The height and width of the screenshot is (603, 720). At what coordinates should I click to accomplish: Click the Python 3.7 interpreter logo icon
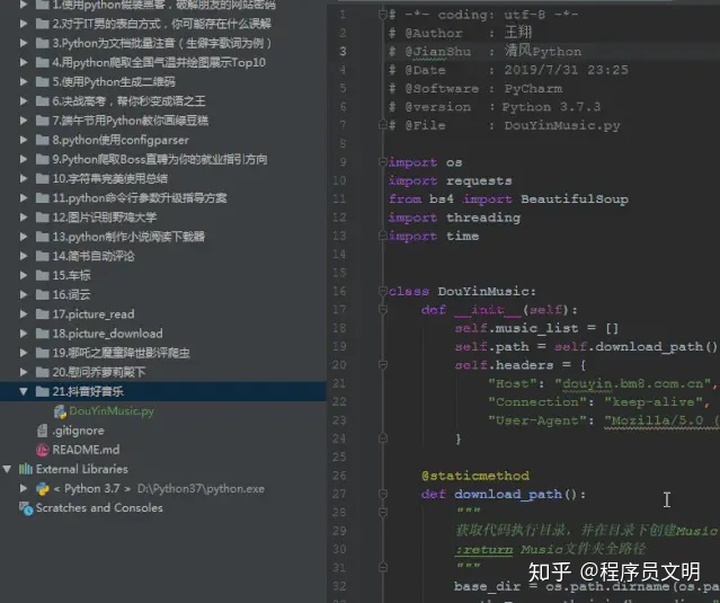[x=42, y=489]
